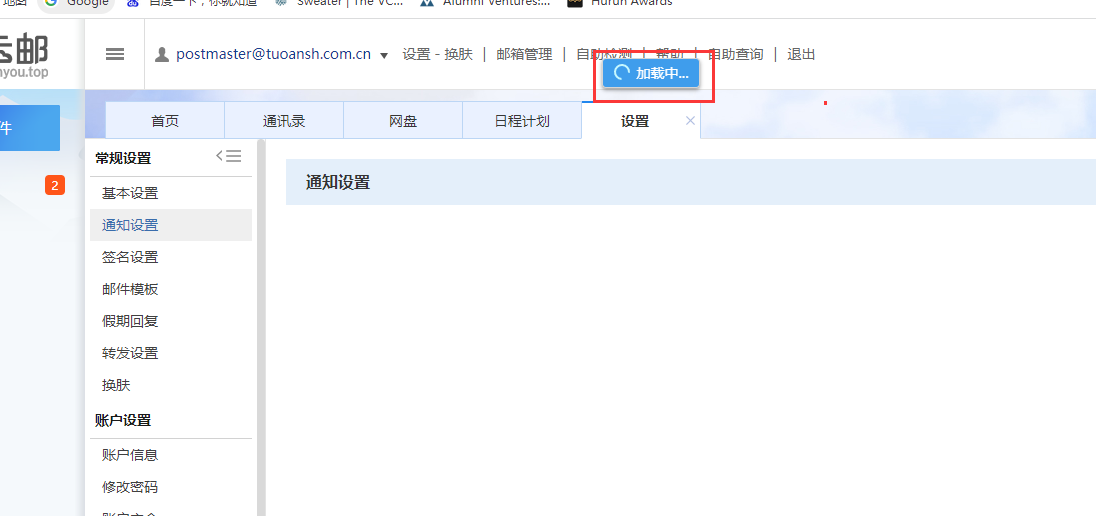
Task: Open 基本设置 in sidebar
Action: click(130, 193)
